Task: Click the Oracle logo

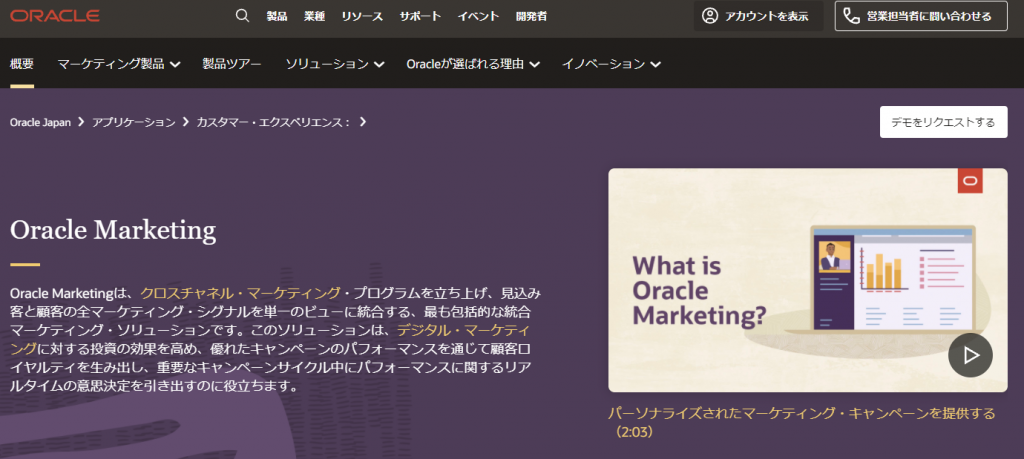Action: (55, 16)
